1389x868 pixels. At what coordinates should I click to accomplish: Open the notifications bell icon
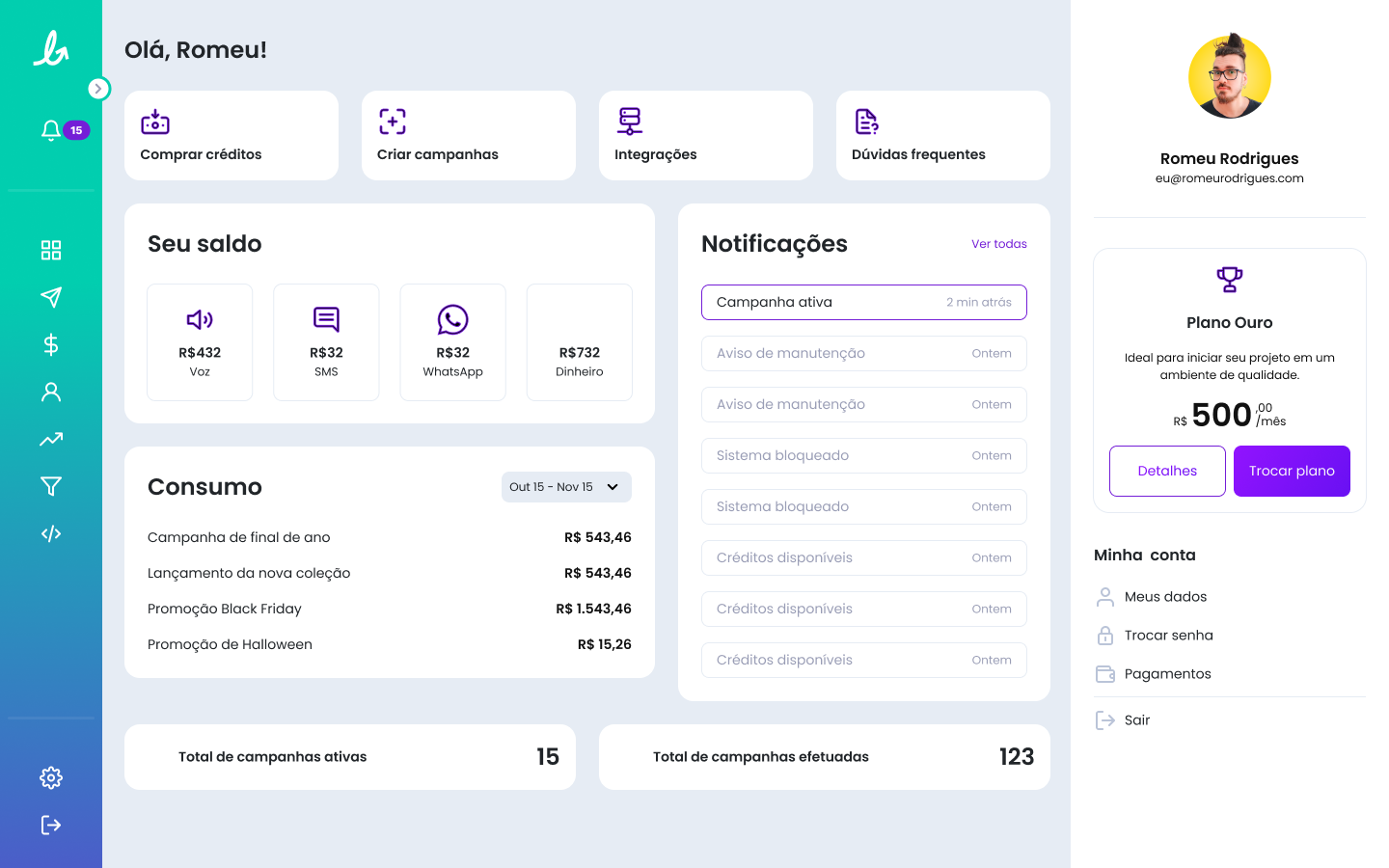[x=51, y=130]
